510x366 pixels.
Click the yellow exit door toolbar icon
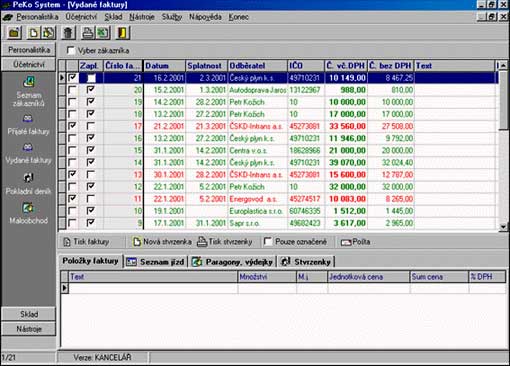[122, 33]
